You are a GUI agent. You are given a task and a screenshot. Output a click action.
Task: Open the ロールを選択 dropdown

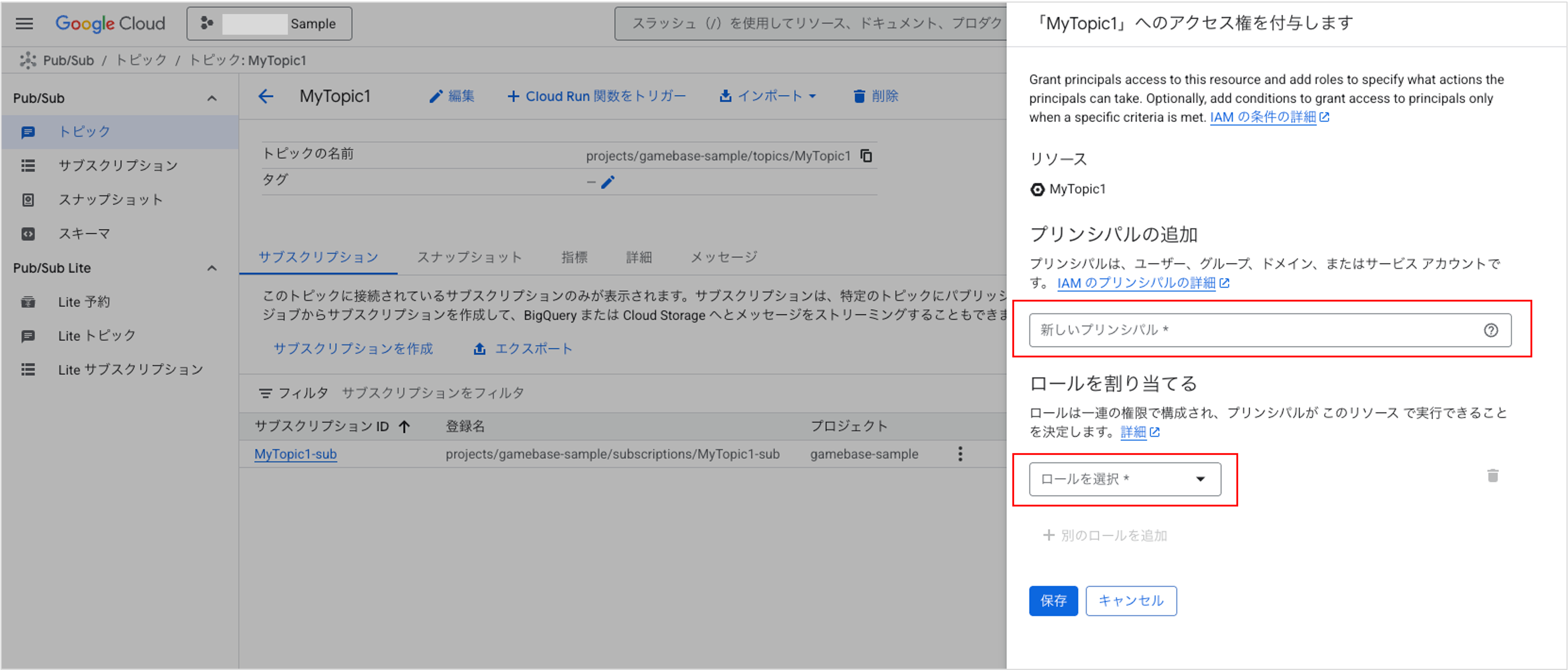click(1125, 479)
